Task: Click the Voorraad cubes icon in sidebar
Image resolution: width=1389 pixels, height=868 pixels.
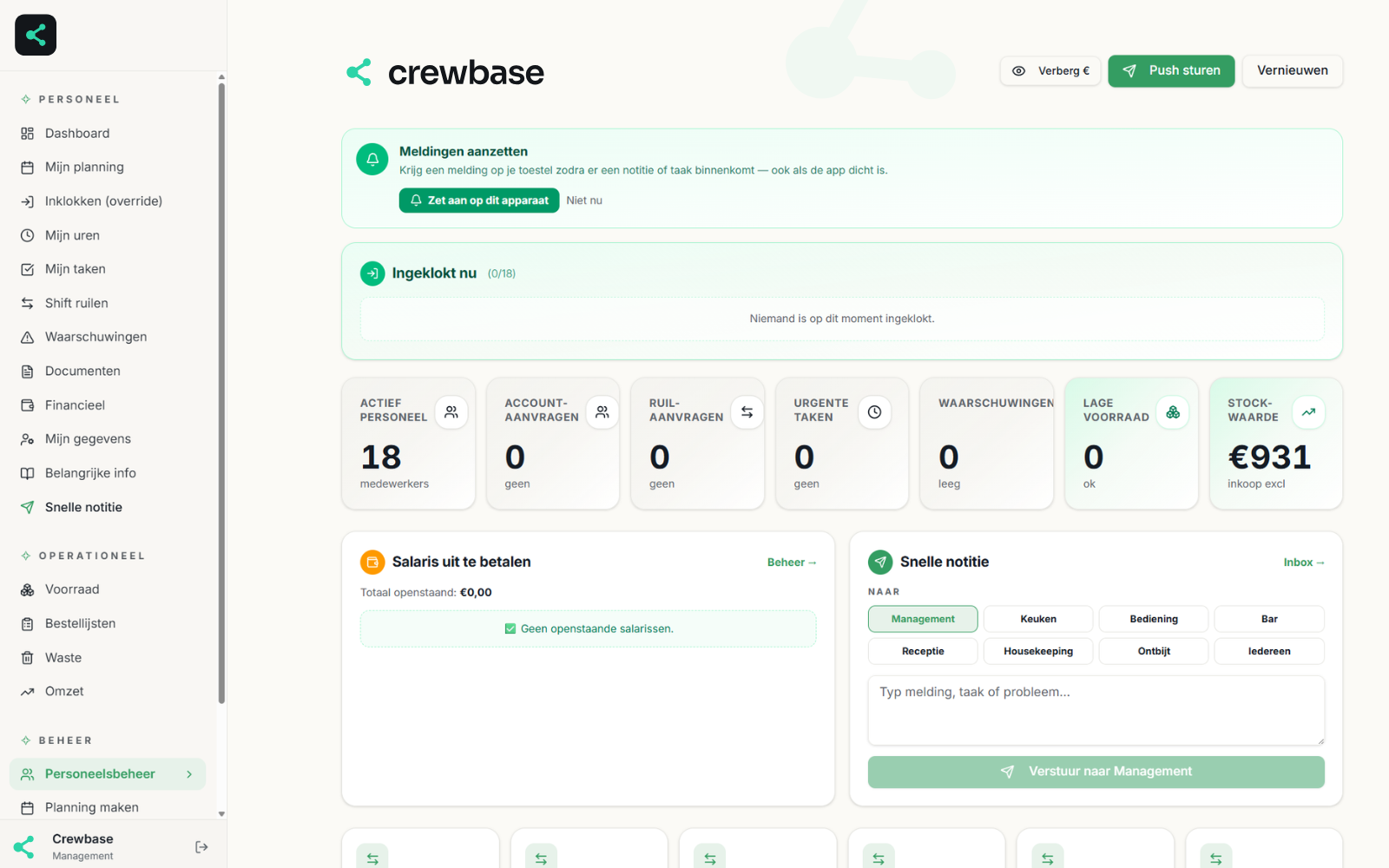Action: 27,589
